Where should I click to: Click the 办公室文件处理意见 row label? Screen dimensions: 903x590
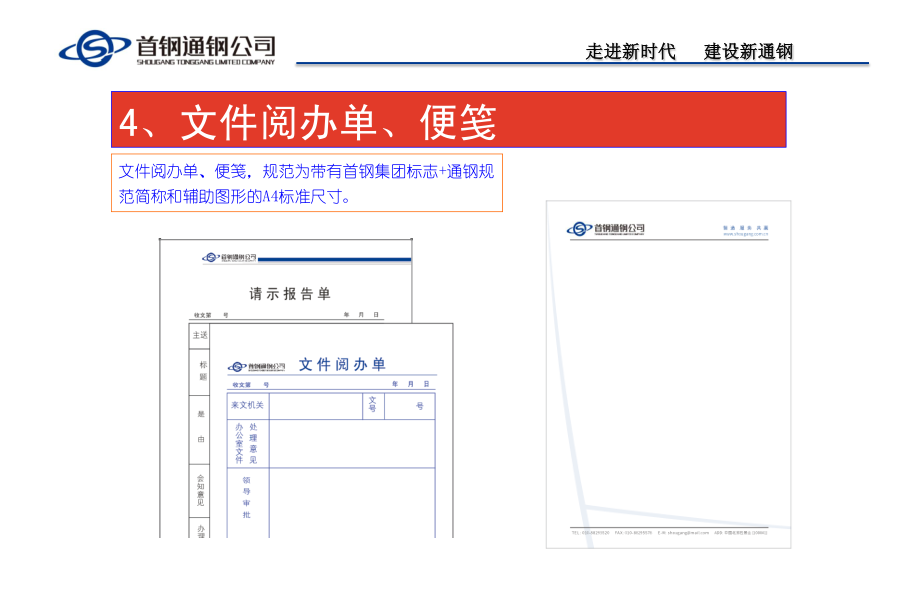point(247,443)
